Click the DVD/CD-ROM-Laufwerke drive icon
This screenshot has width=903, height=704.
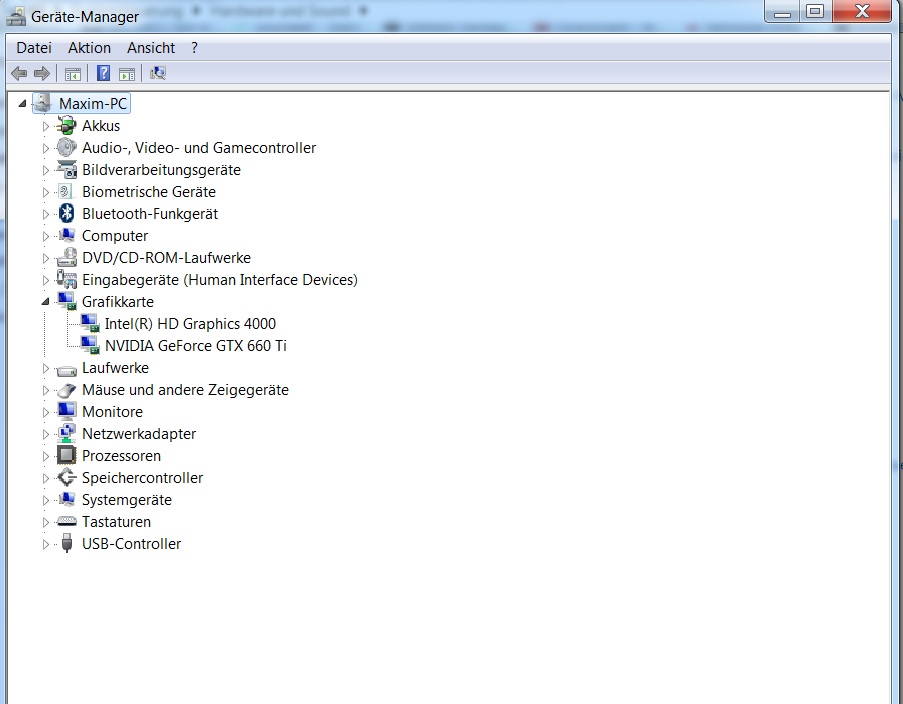pos(67,258)
